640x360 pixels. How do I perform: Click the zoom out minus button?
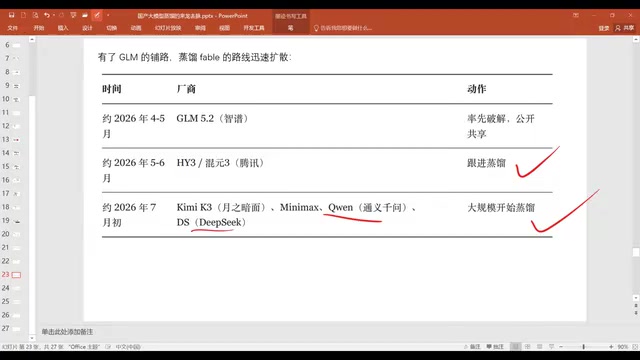click(561, 347)
